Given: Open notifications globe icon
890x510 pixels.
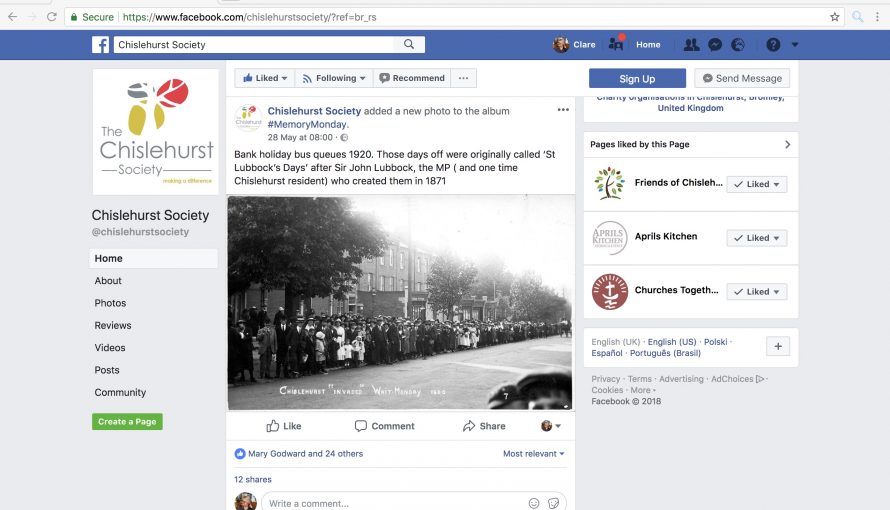Looking at the screenshot, I should point(738,45).
